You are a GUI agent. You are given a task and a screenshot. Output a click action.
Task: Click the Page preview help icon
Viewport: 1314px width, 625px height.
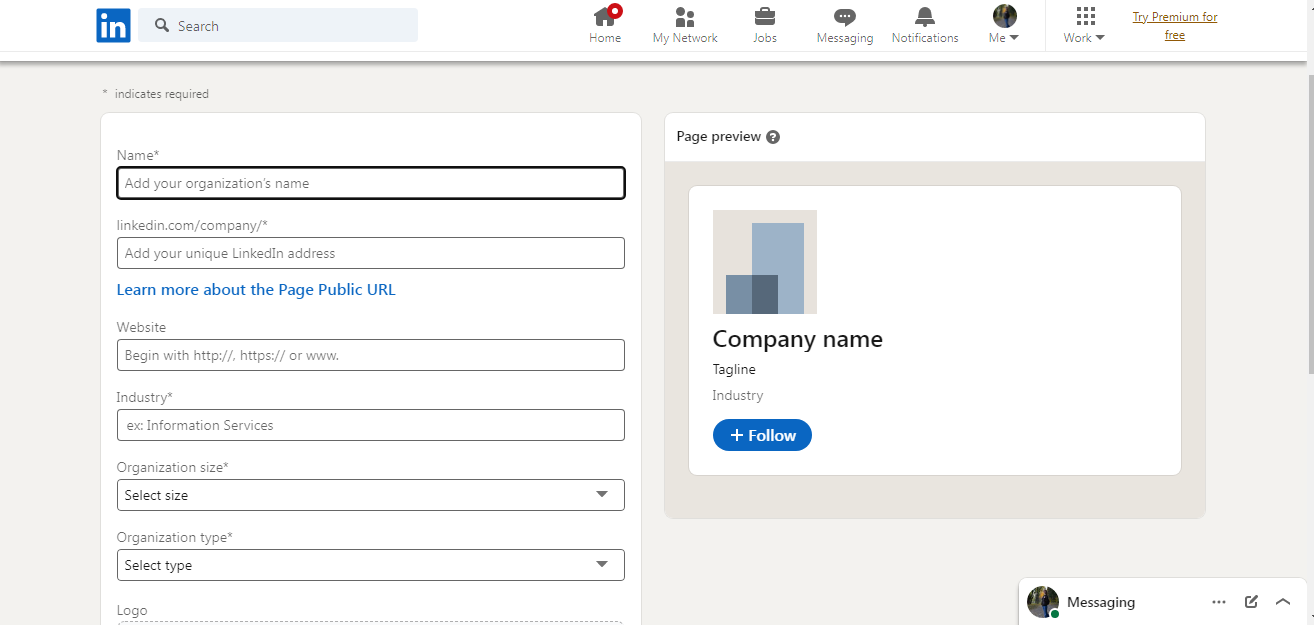[x=773, y=137]
